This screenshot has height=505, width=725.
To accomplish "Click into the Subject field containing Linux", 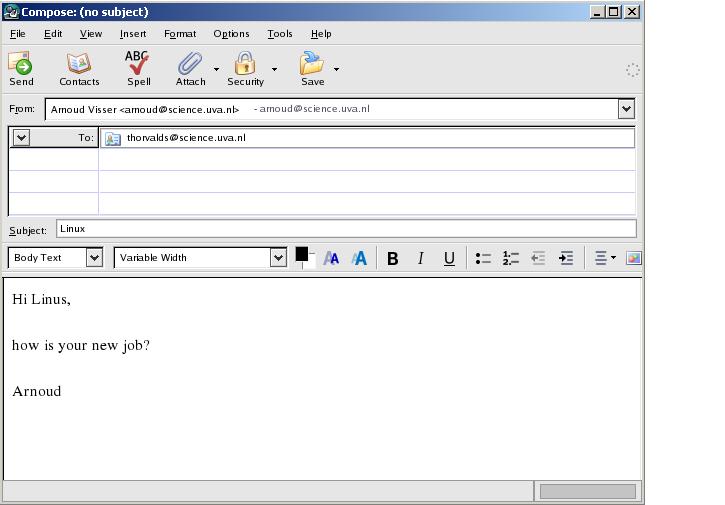I will tap(345, 229).
